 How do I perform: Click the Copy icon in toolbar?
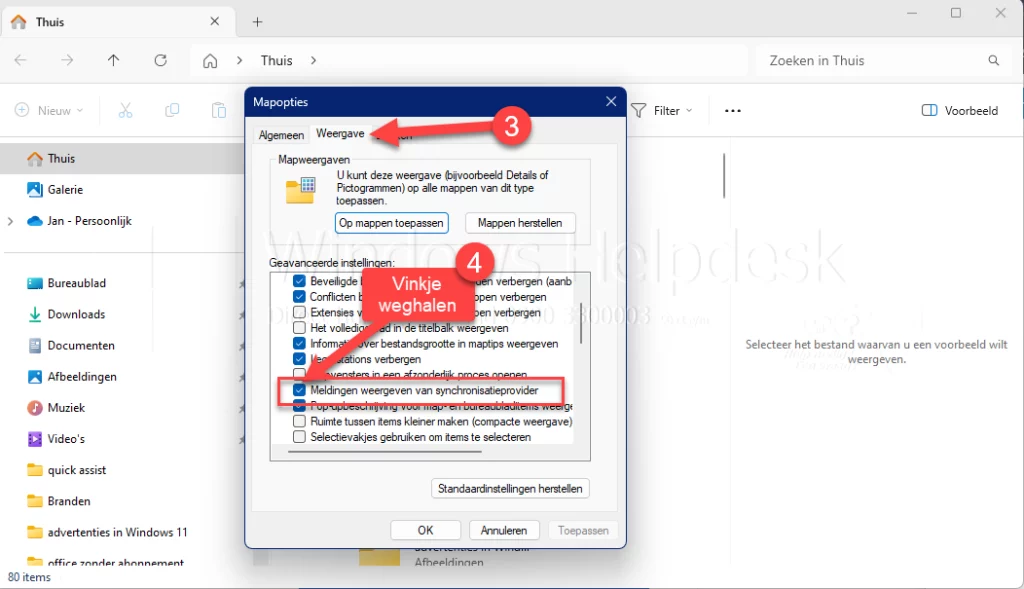click(x=172, y=110)
